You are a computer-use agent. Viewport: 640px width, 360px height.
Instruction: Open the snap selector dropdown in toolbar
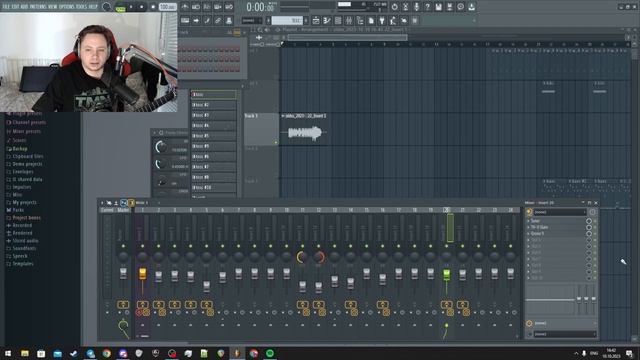click(x=251, y=20)
